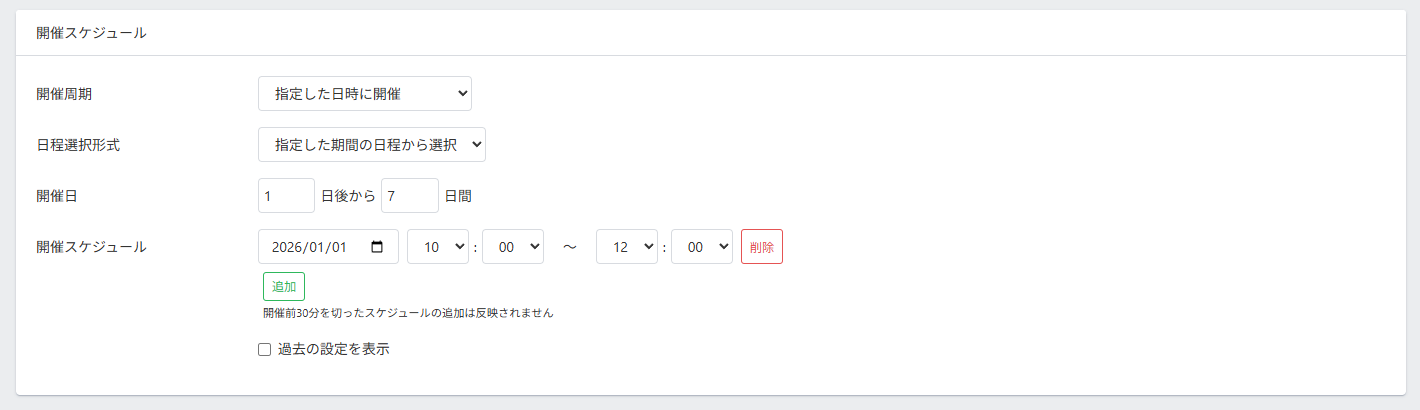Click the 開催前30分 notice text
The width and height of the screenshot is (1420, 410).
pyautogui.click(x=408, y=313)
